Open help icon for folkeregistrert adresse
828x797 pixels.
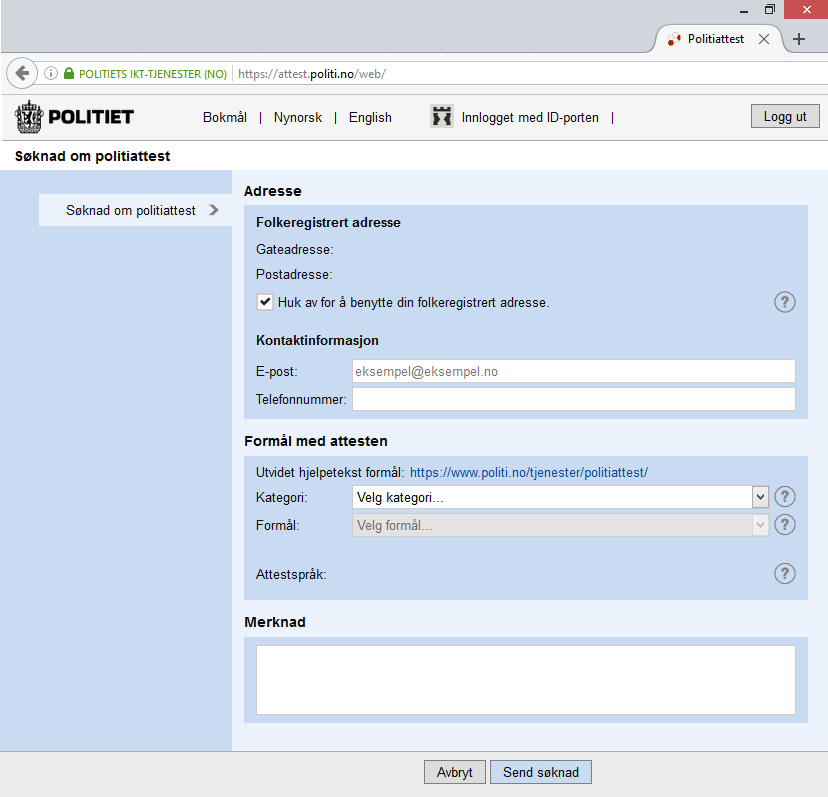785,302
